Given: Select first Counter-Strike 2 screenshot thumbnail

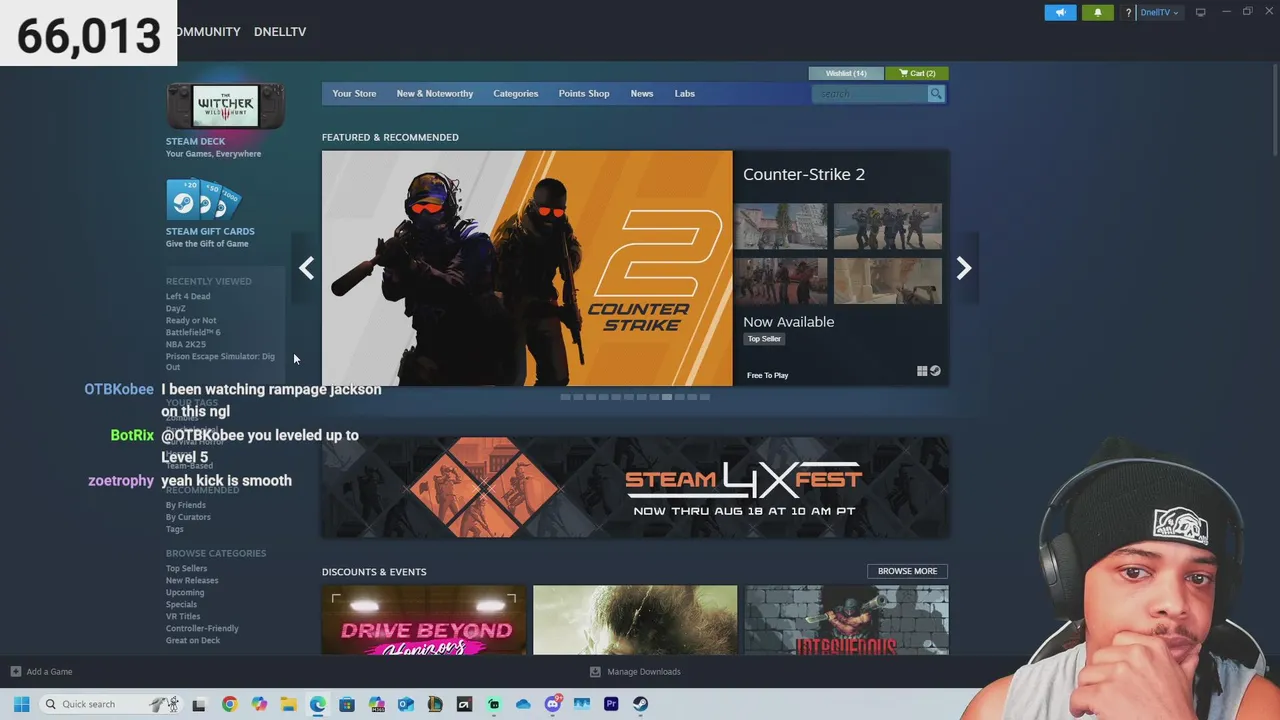Looking at the screenshot, I should (x=781, y=226).
